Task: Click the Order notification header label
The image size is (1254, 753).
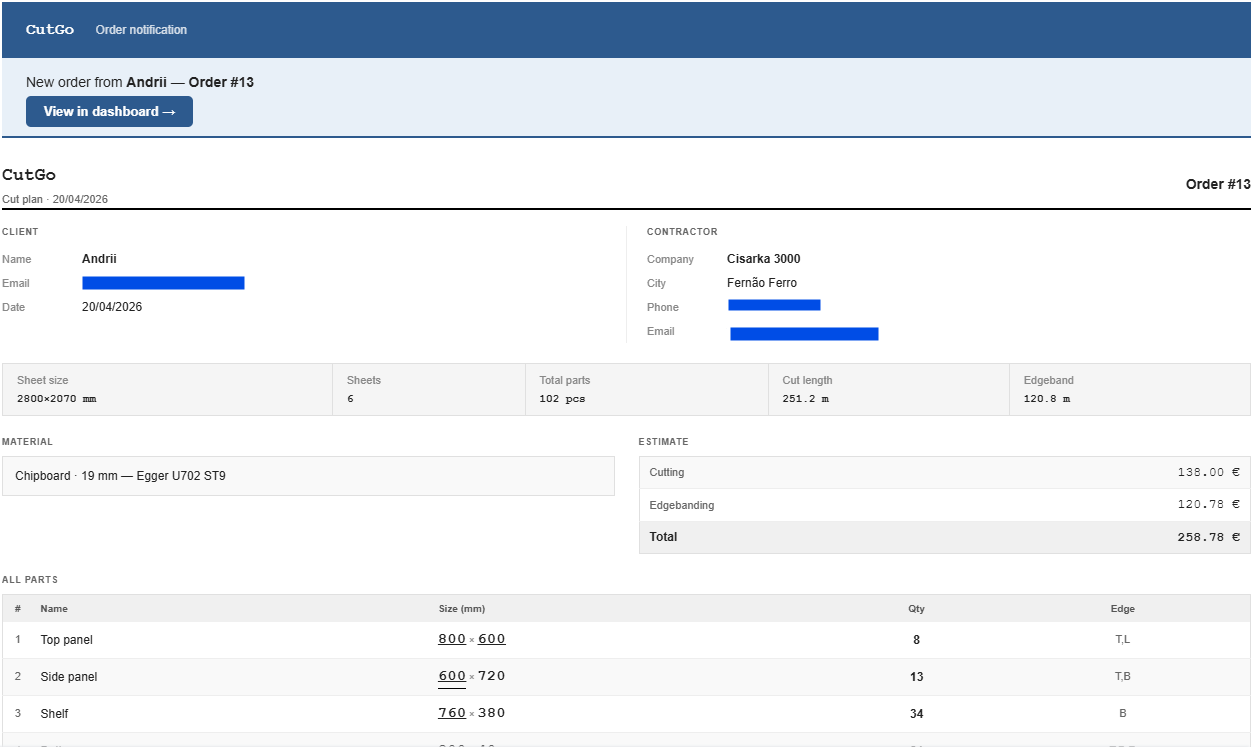Action: point(141,30)
